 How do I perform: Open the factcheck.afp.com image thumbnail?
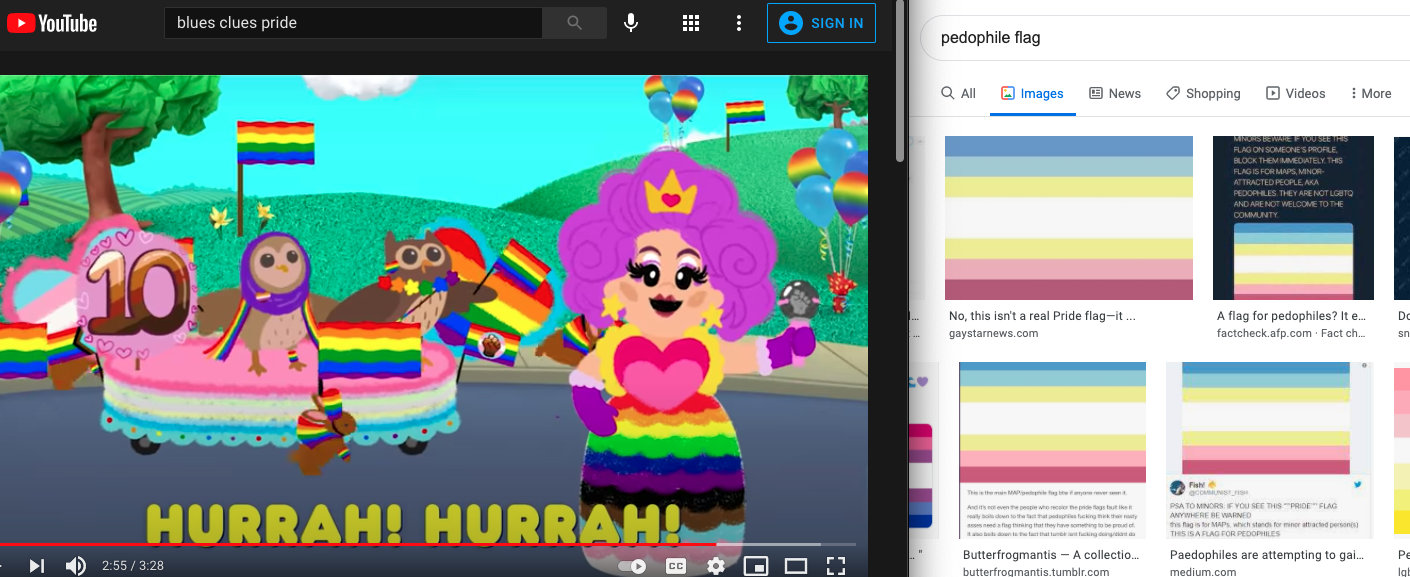click(1293, 218)
